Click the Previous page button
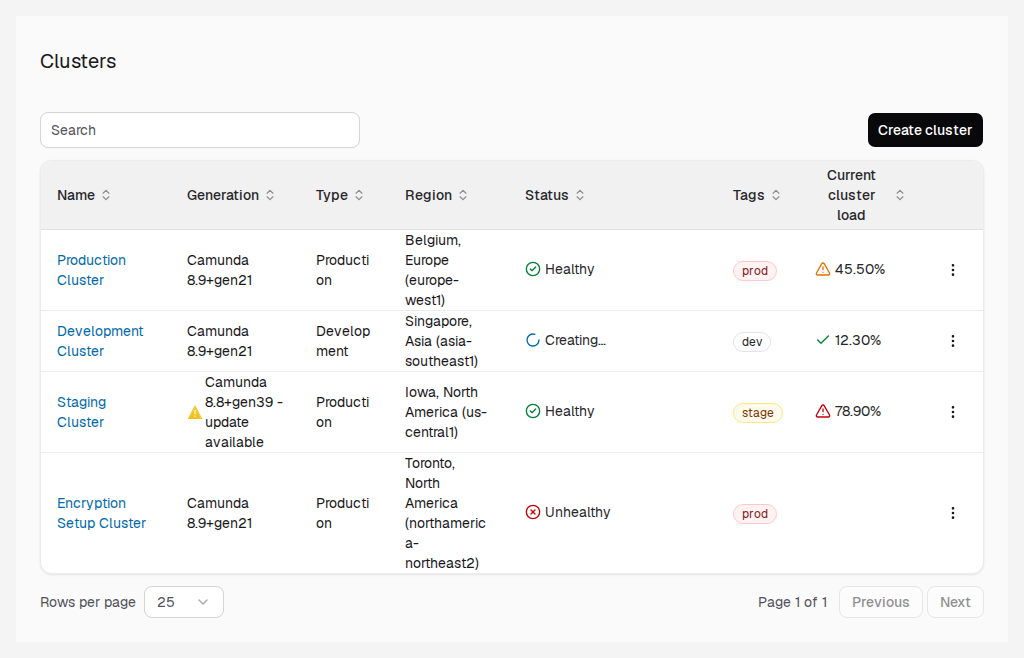The image size is (1024, 658). tap(880, 602)
